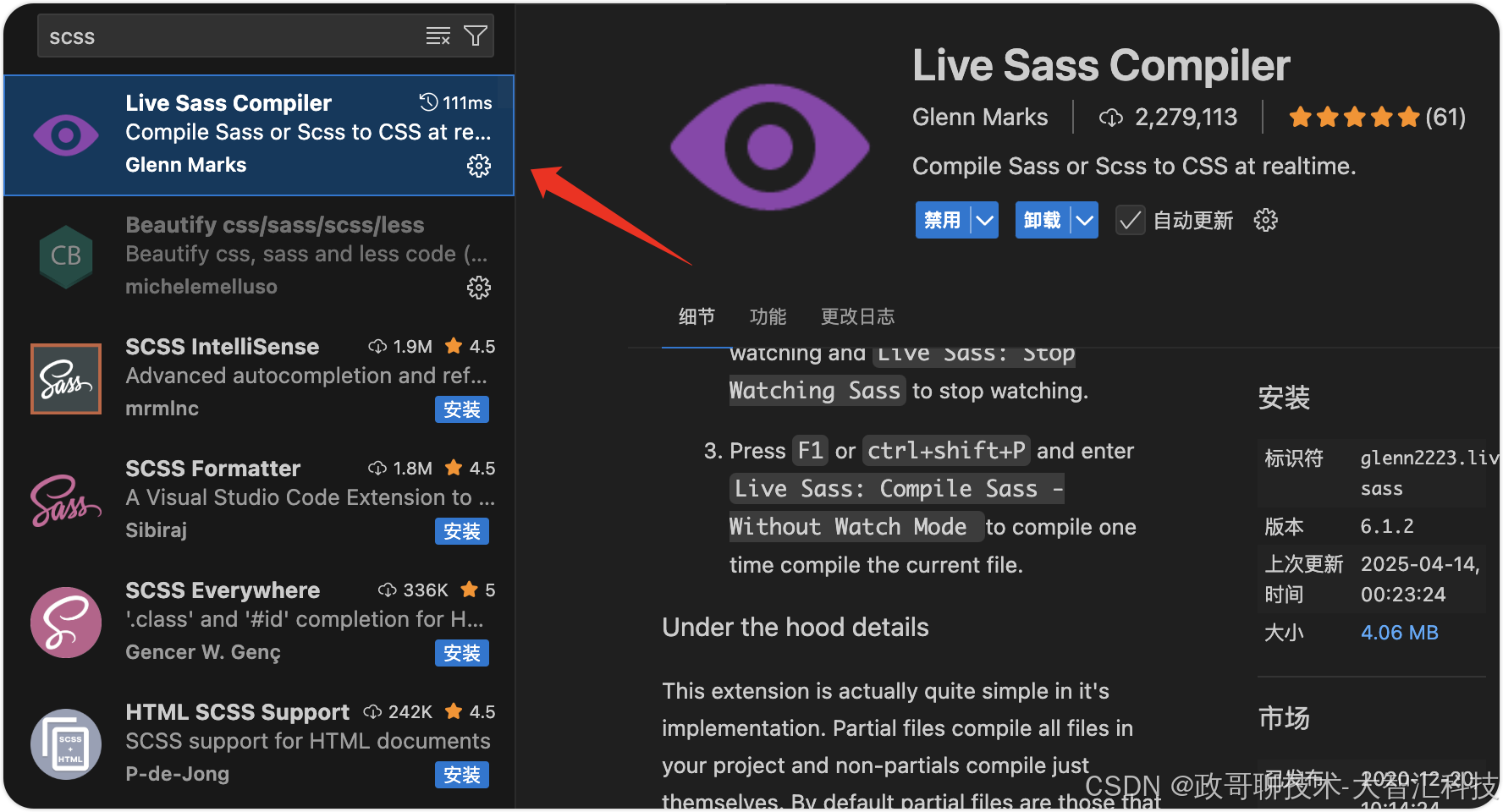The width and height of the screenshot is (1503, 812).
Task: Install SCSS IntelliSense via 安装 button
Action: point(462,409)
